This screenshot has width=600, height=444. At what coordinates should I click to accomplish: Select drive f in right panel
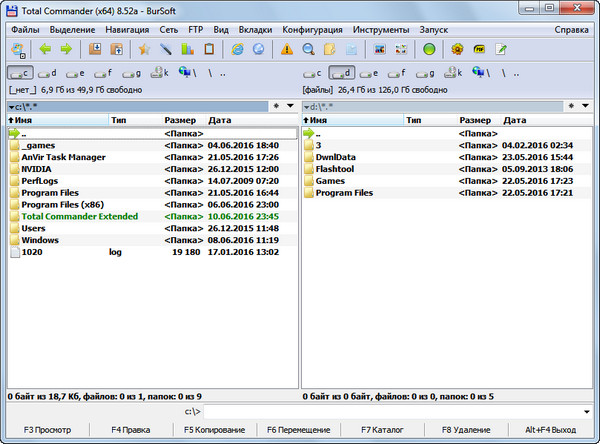tap(396, 73)
